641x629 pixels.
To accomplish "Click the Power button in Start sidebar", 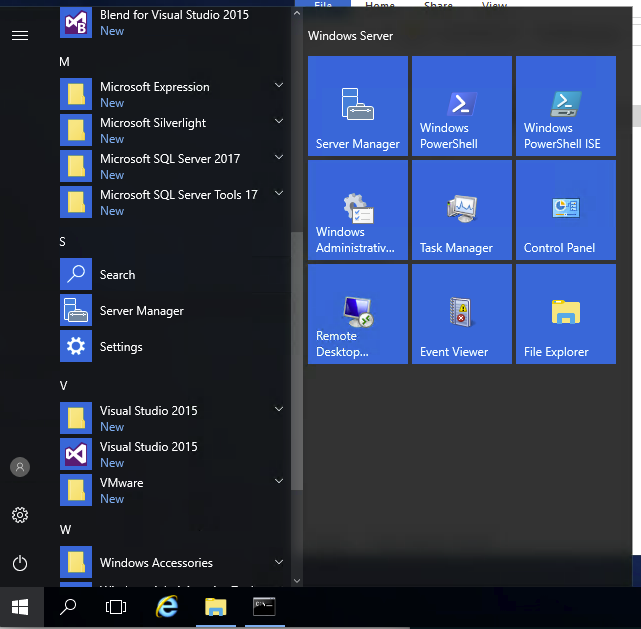I will [20, 563].
